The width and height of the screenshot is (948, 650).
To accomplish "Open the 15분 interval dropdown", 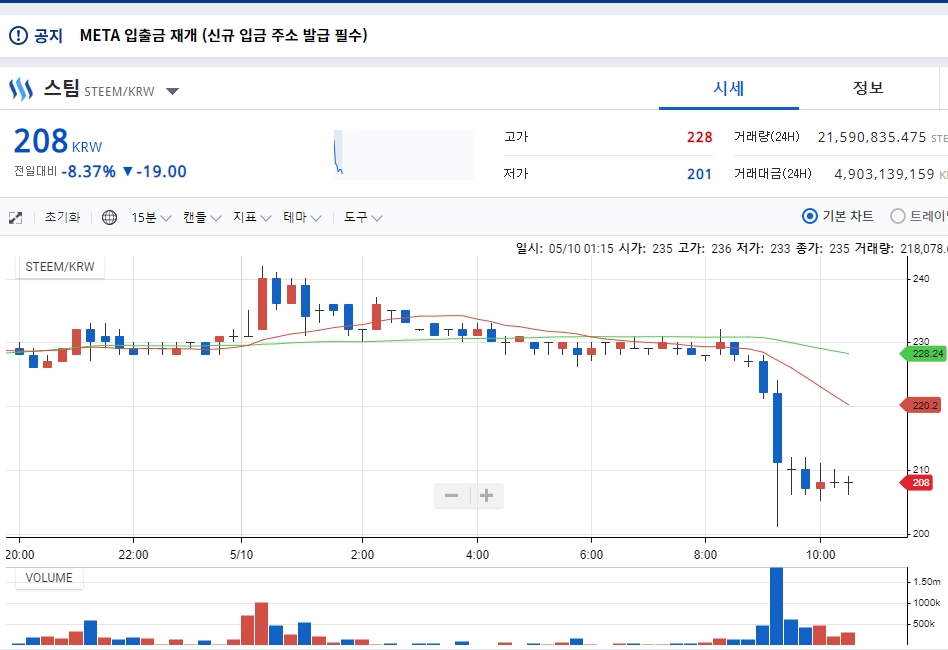I will coord(151,218).
